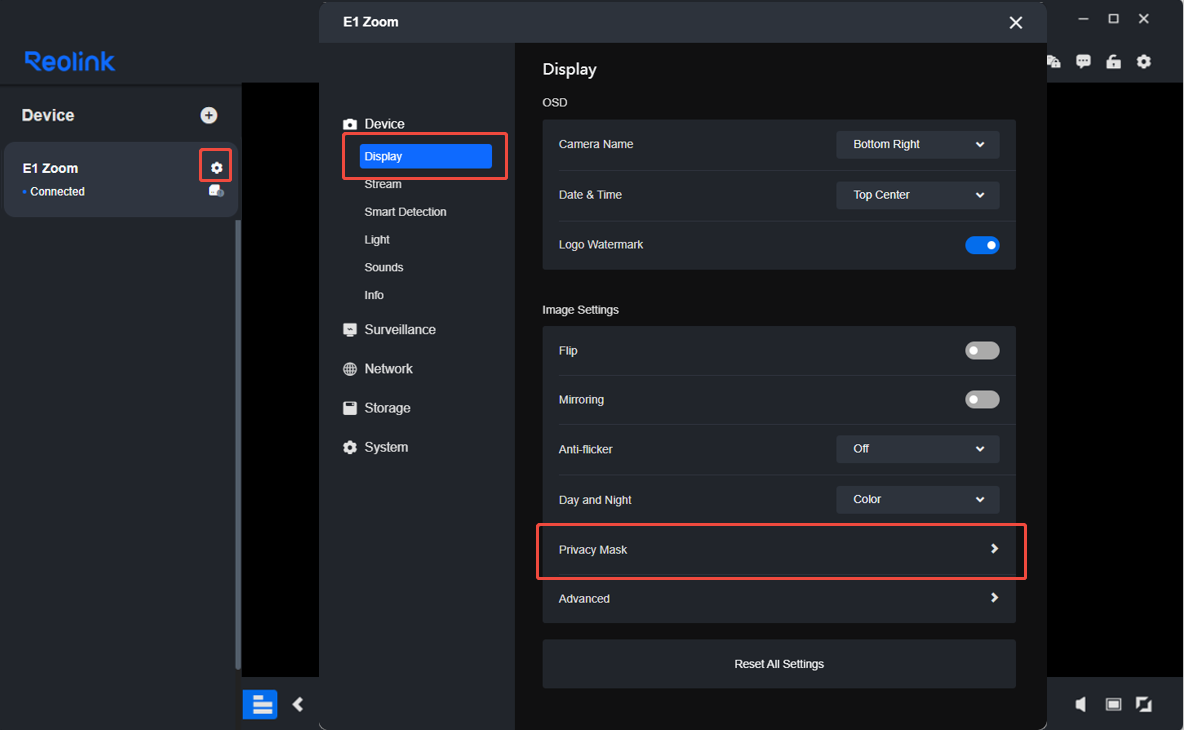
Task: Select the E1 Zoom device entry
Action: click(121, 180)
